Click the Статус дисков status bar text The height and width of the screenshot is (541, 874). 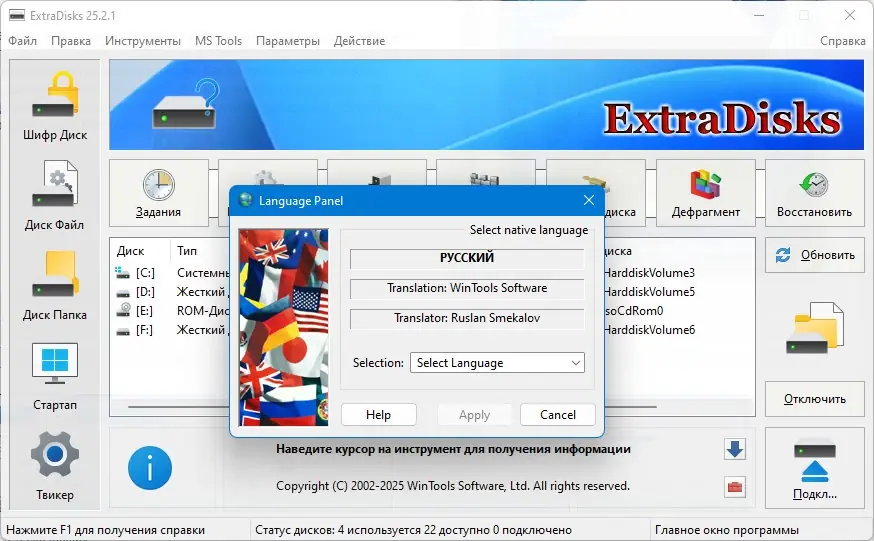click(x=414, y=530)
